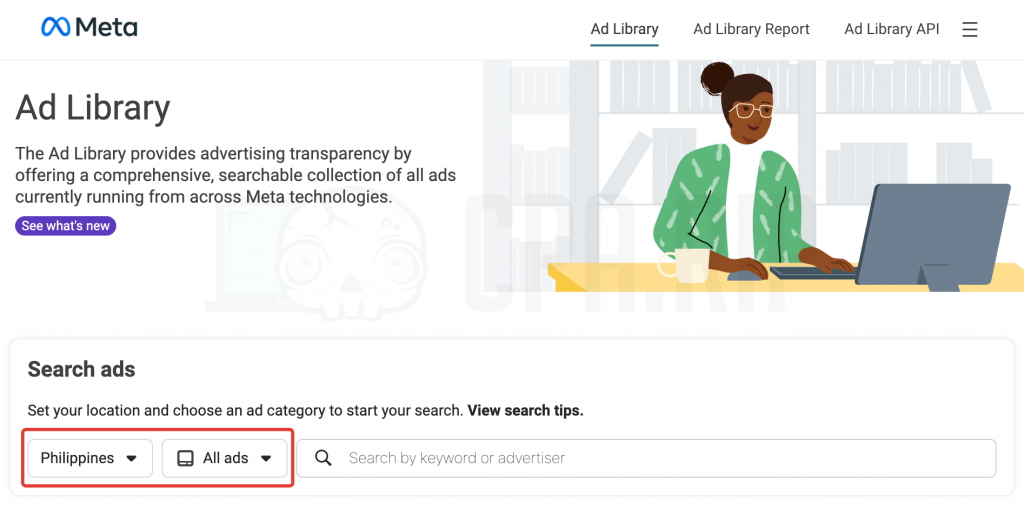Open the Philippines country selector
This screenshot has height=508, width=1024.
(x=90, y=458)
